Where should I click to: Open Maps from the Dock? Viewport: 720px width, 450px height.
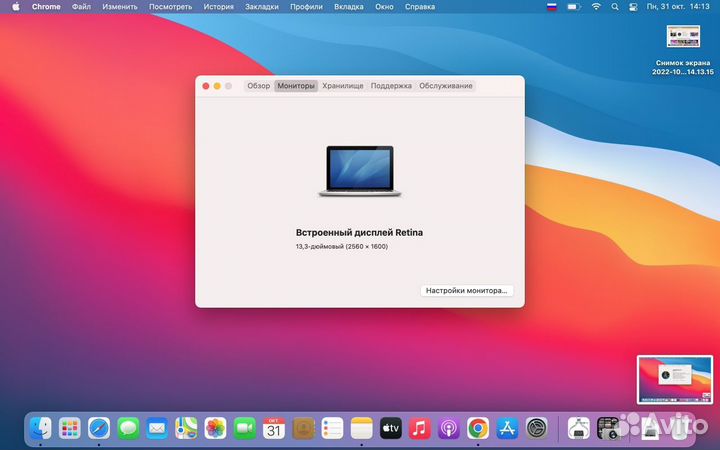[x=186, y=428]
